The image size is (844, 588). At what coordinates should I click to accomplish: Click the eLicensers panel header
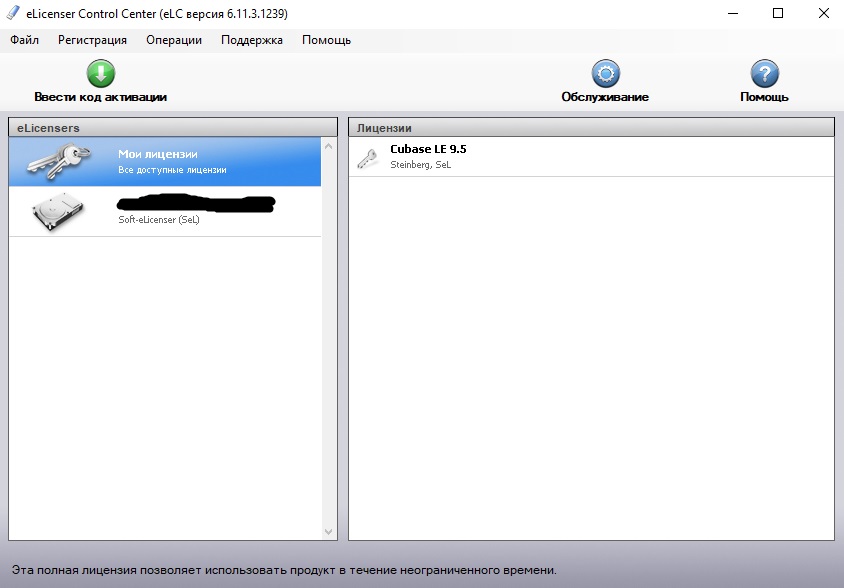(173, 128)
